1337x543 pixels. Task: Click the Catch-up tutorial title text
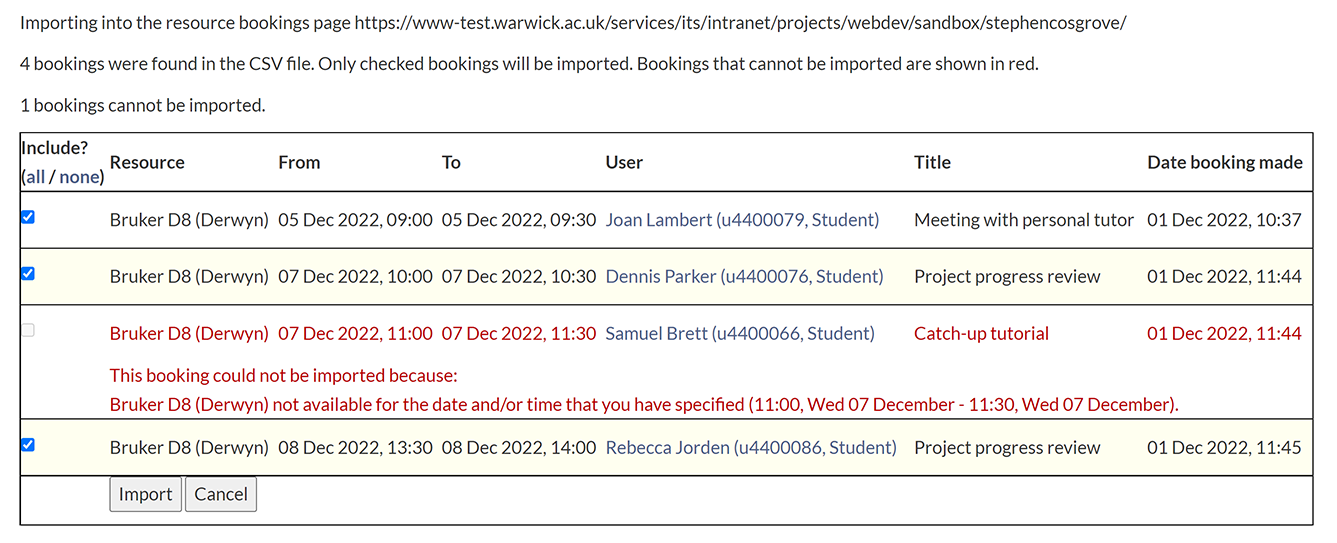click(981, 334)
